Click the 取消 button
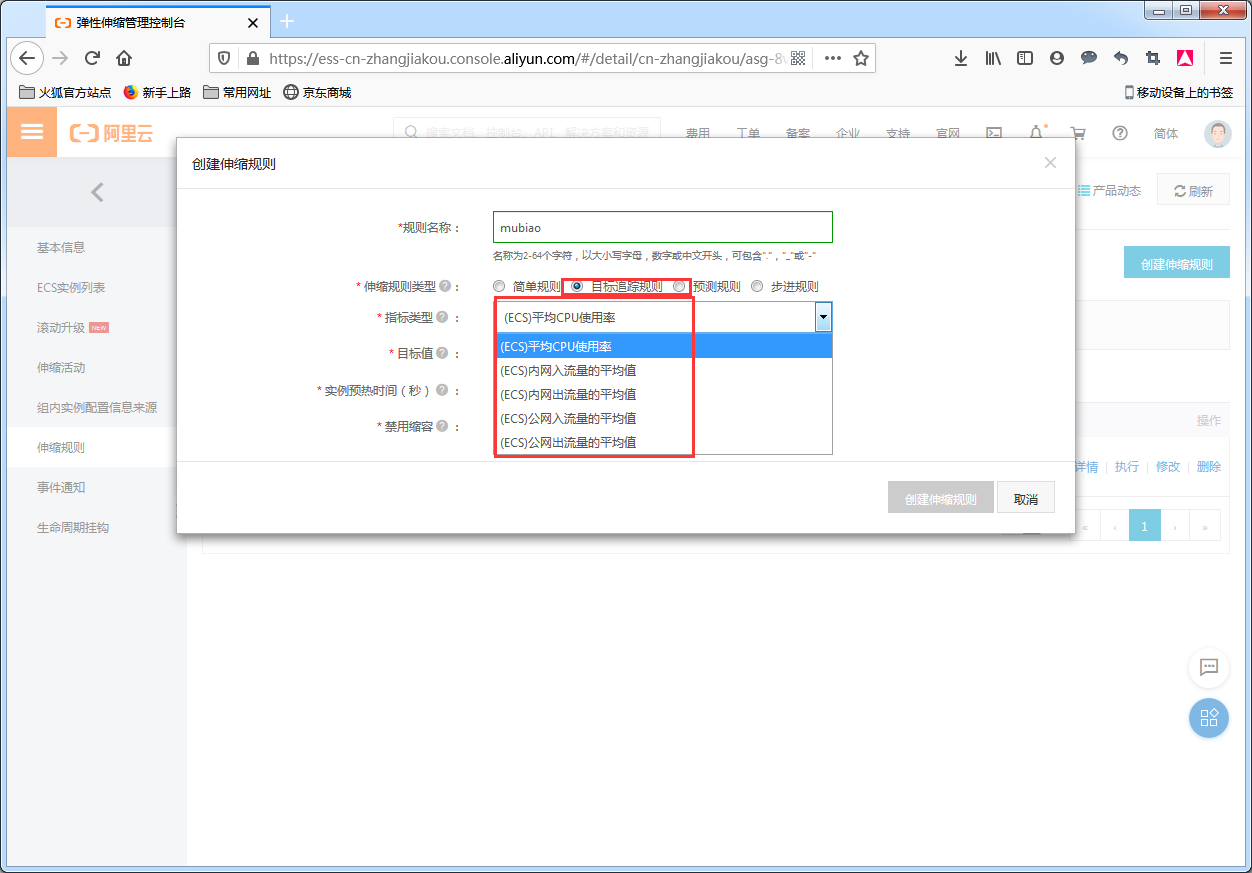The width and height of the screenshot is (1252, 873). 1025,499
